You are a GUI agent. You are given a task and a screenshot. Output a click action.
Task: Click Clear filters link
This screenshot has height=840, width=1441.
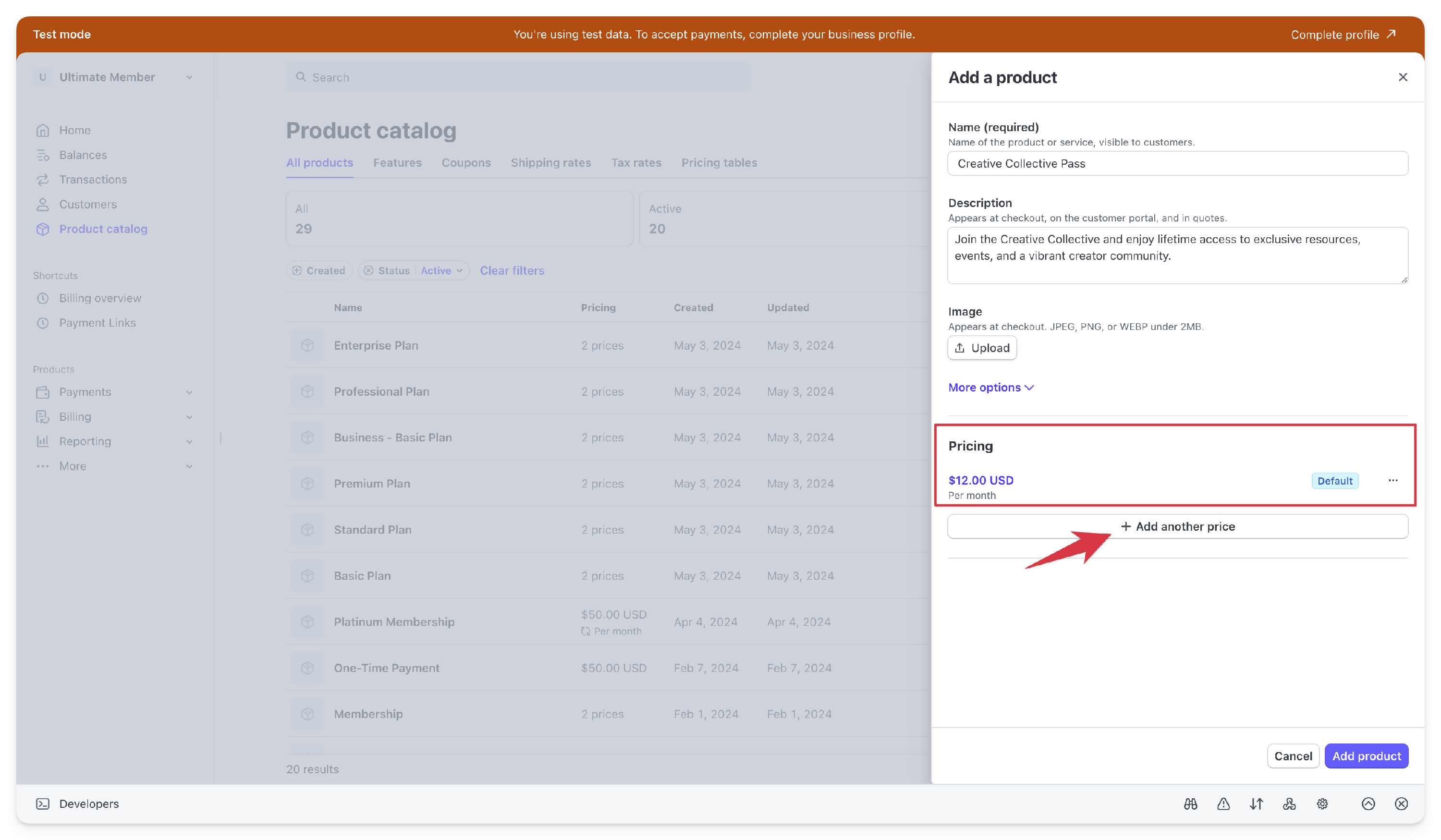[512, 270]
